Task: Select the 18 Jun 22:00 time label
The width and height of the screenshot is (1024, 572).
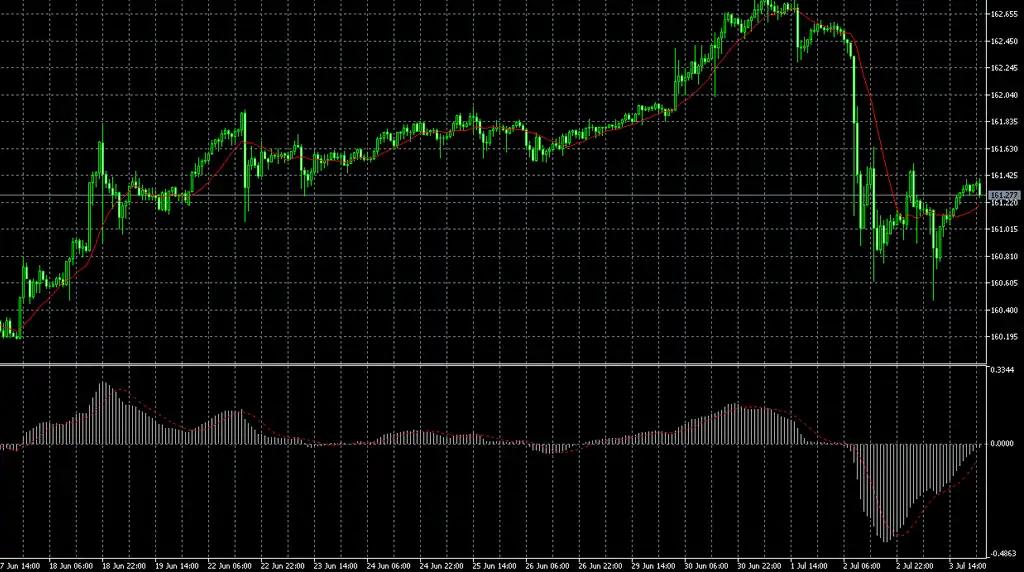Action: click(123, 566)
